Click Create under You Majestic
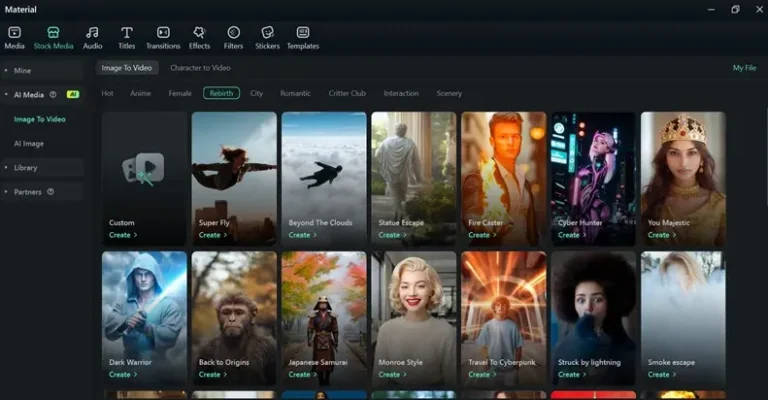The height and width of the screenshot is (400, 768). pos(662,235)
